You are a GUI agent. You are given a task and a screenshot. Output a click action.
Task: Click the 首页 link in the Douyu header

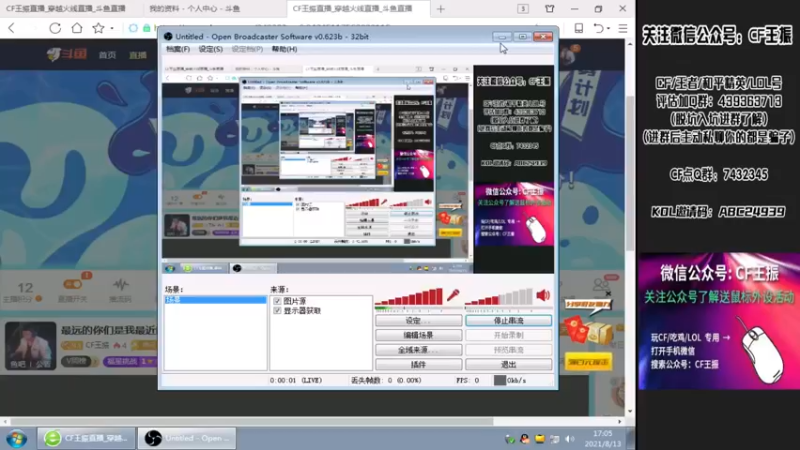[x=107, y=55]
